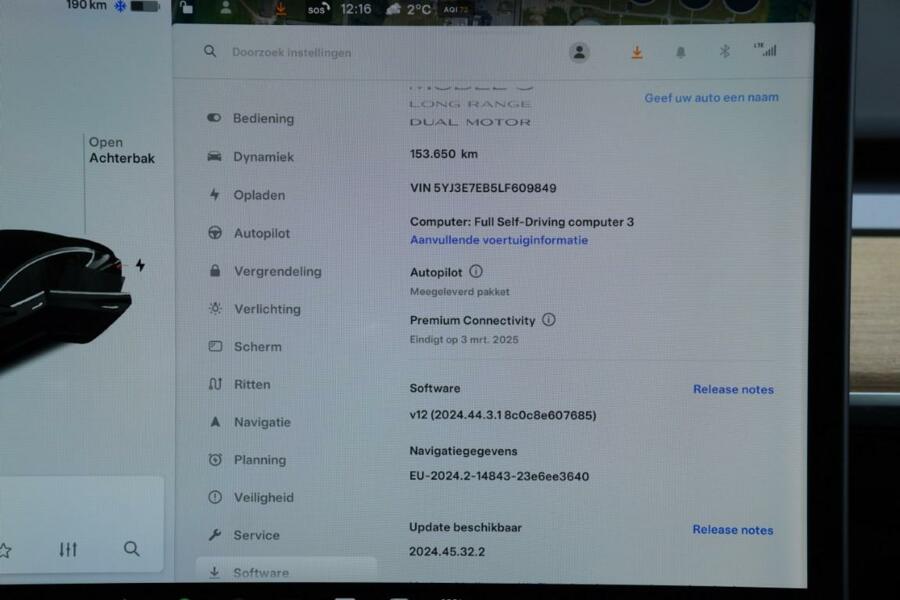Tap the profile icon in top status bar
The height and width of the screenshot is (600, 900).
click(226, 7)
